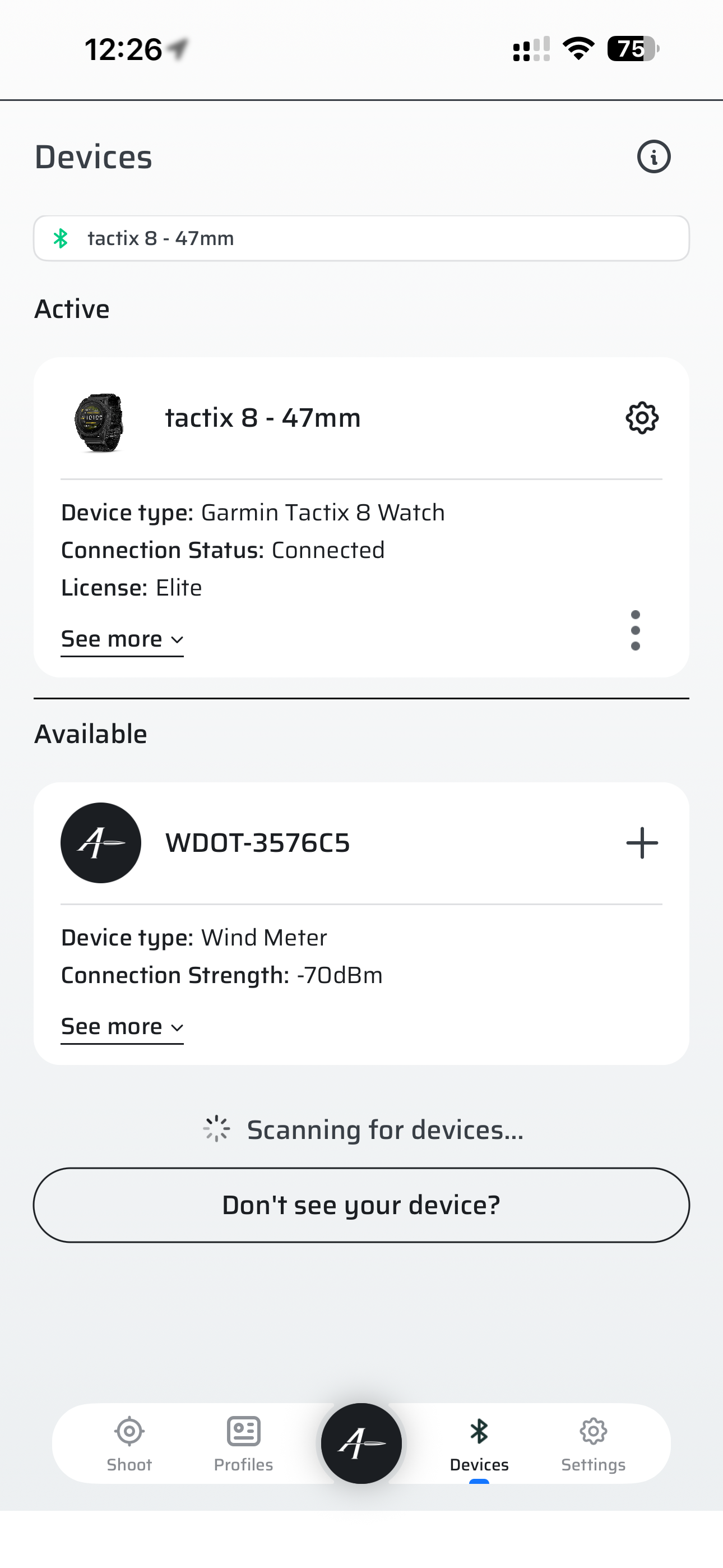Select the Devices tab

pyautogui.click(x=479, y=1443)
